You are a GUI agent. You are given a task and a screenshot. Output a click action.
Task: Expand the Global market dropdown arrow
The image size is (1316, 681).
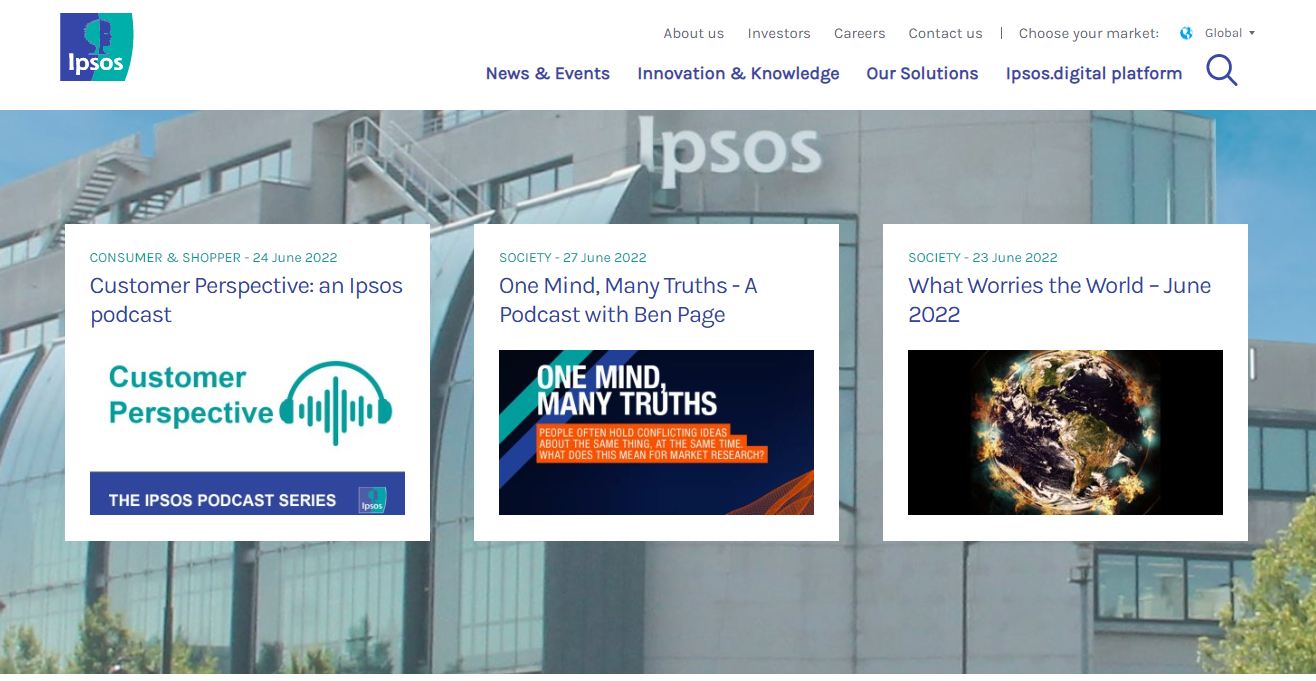1251,33
